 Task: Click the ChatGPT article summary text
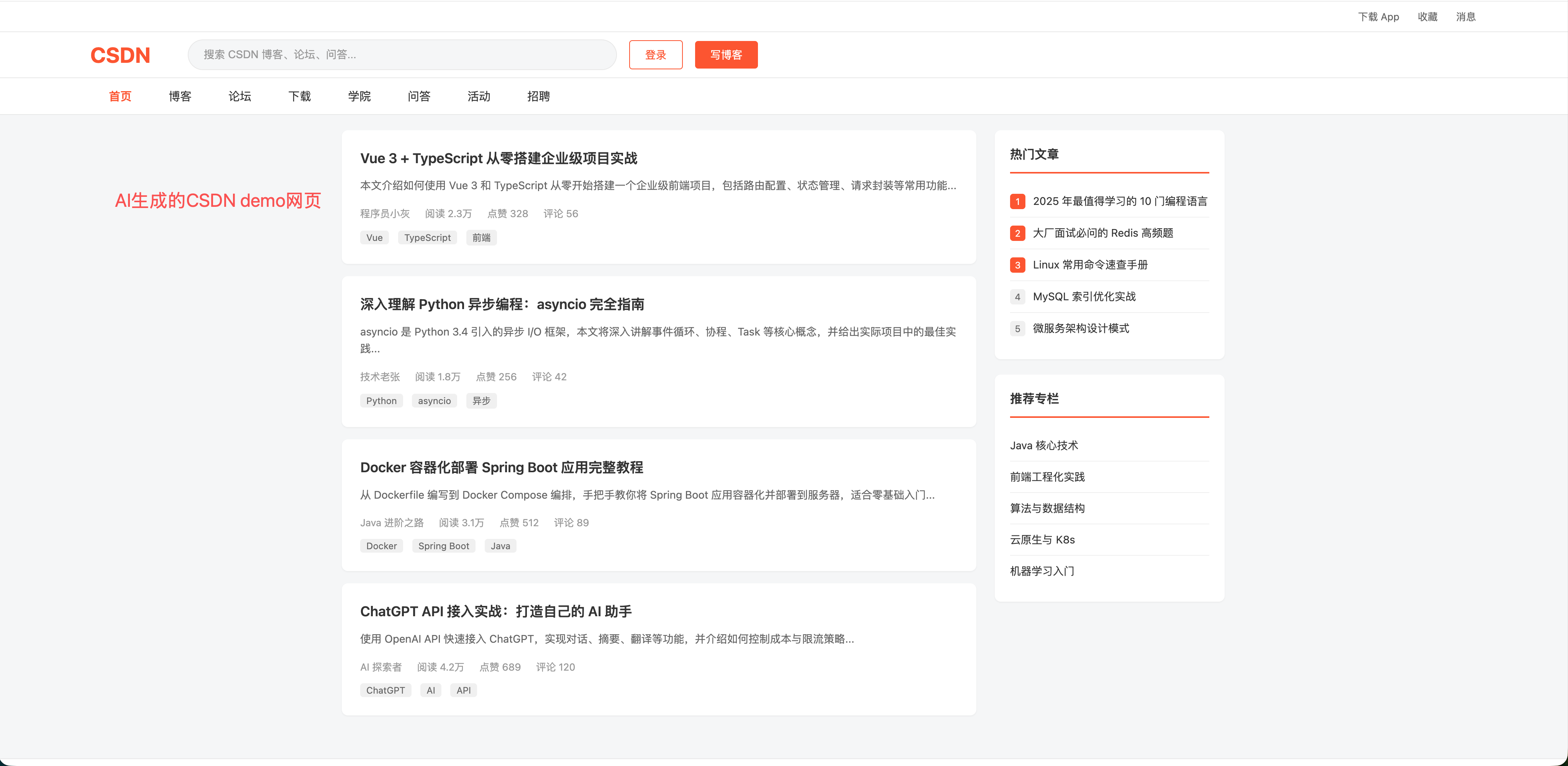pyautogui.click(x=607, y=639)
